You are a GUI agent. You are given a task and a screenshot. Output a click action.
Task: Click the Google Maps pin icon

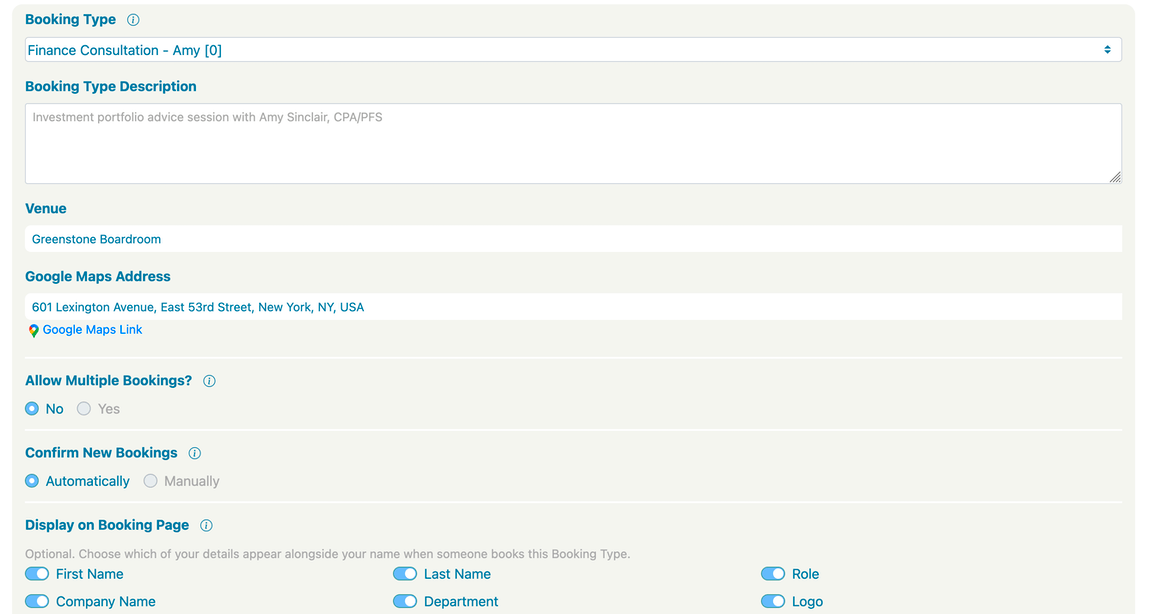(33, 331)
